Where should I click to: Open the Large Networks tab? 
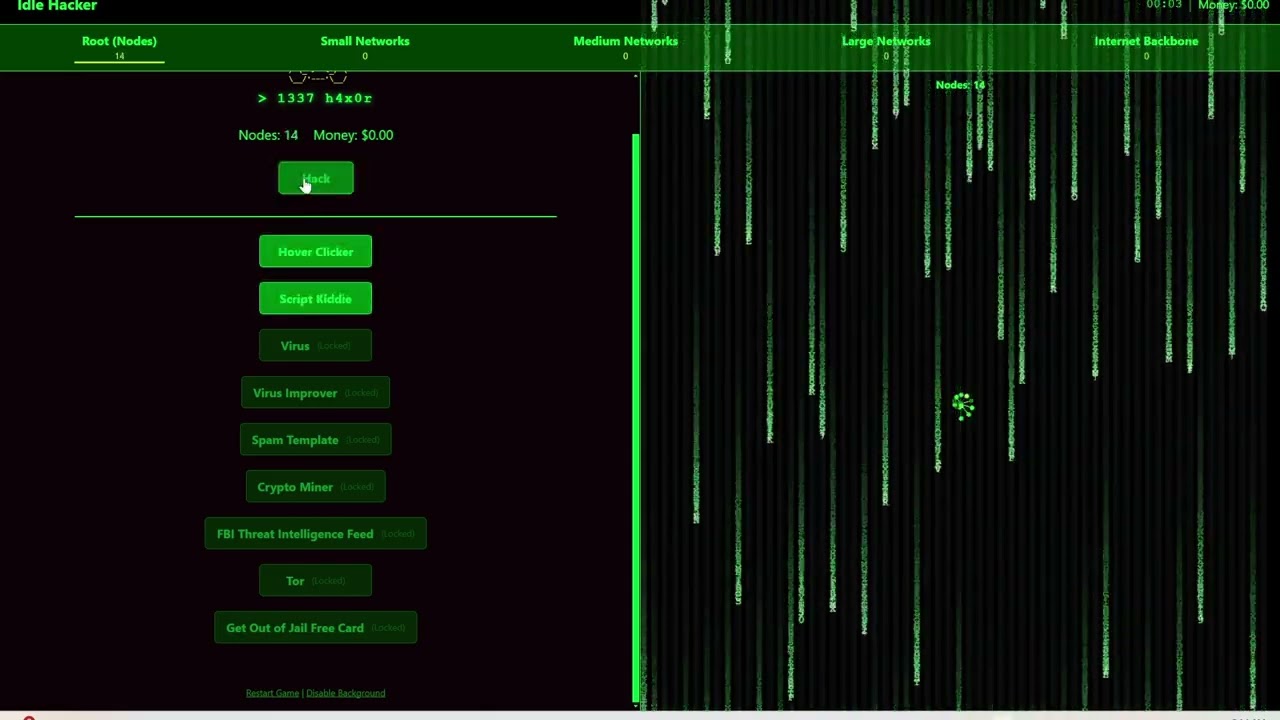click(886, 46)
